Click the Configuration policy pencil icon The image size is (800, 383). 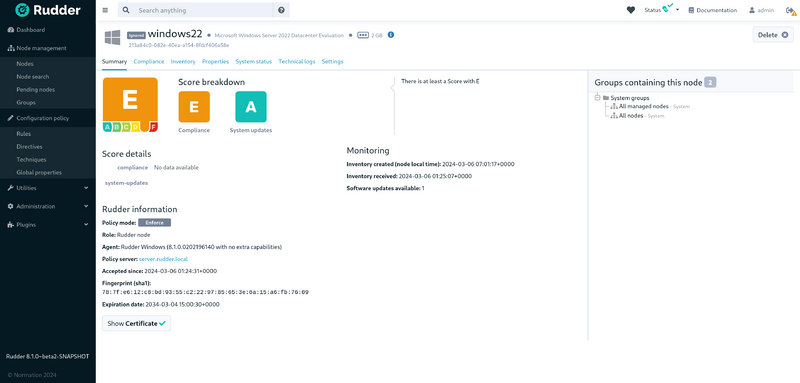coord(11,118)
